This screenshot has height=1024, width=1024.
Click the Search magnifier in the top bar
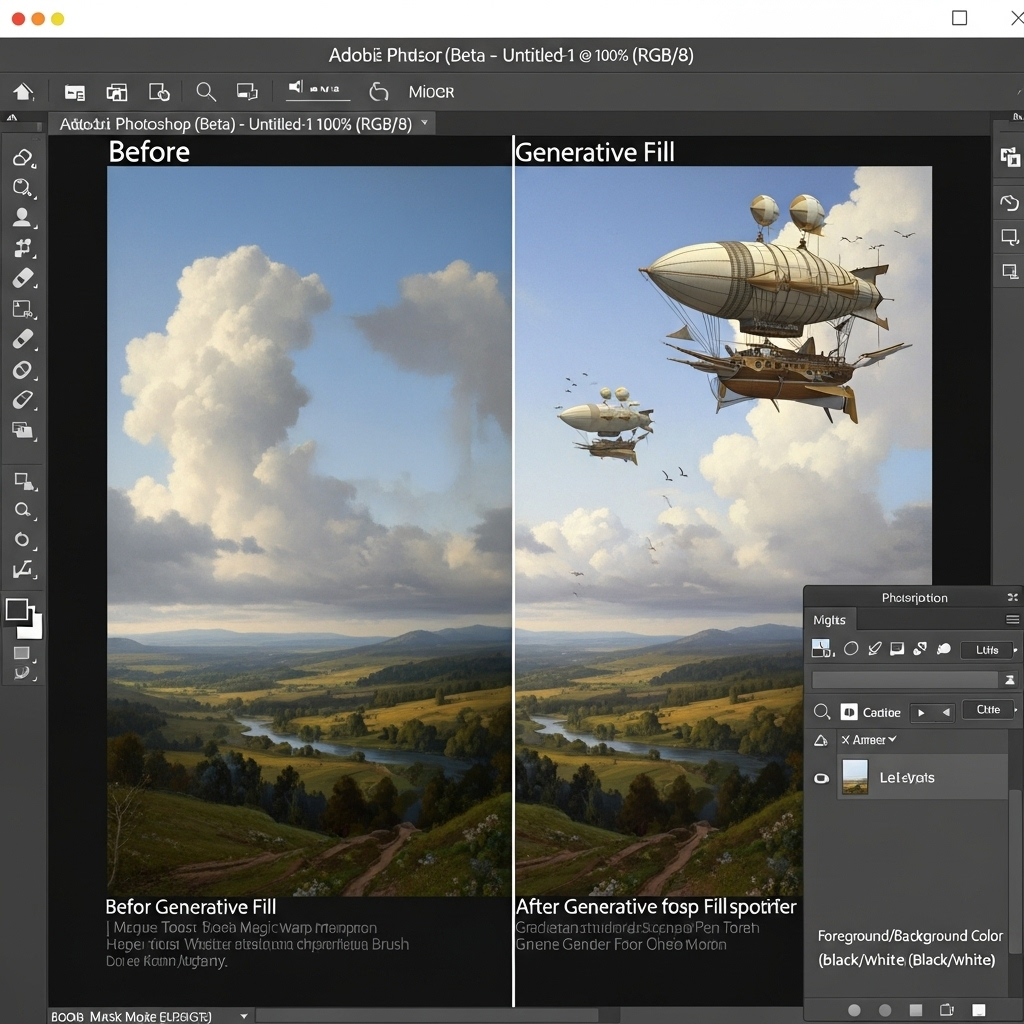(206, 91)
